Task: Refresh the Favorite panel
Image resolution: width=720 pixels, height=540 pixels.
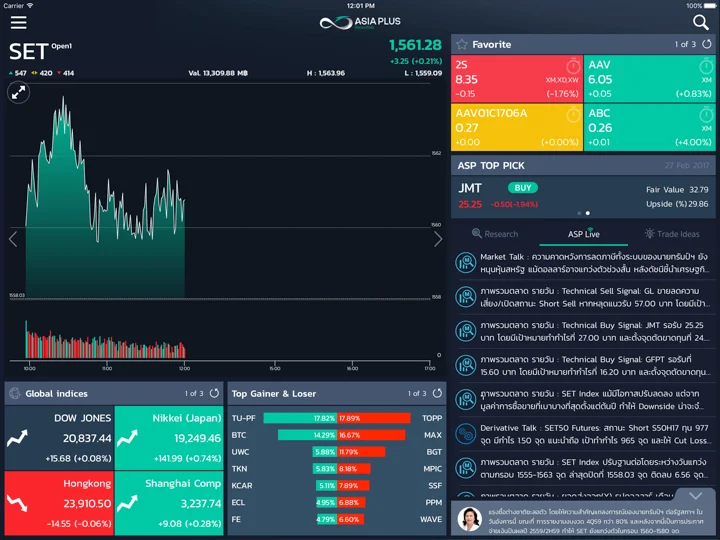Action: tap(707, 44)
